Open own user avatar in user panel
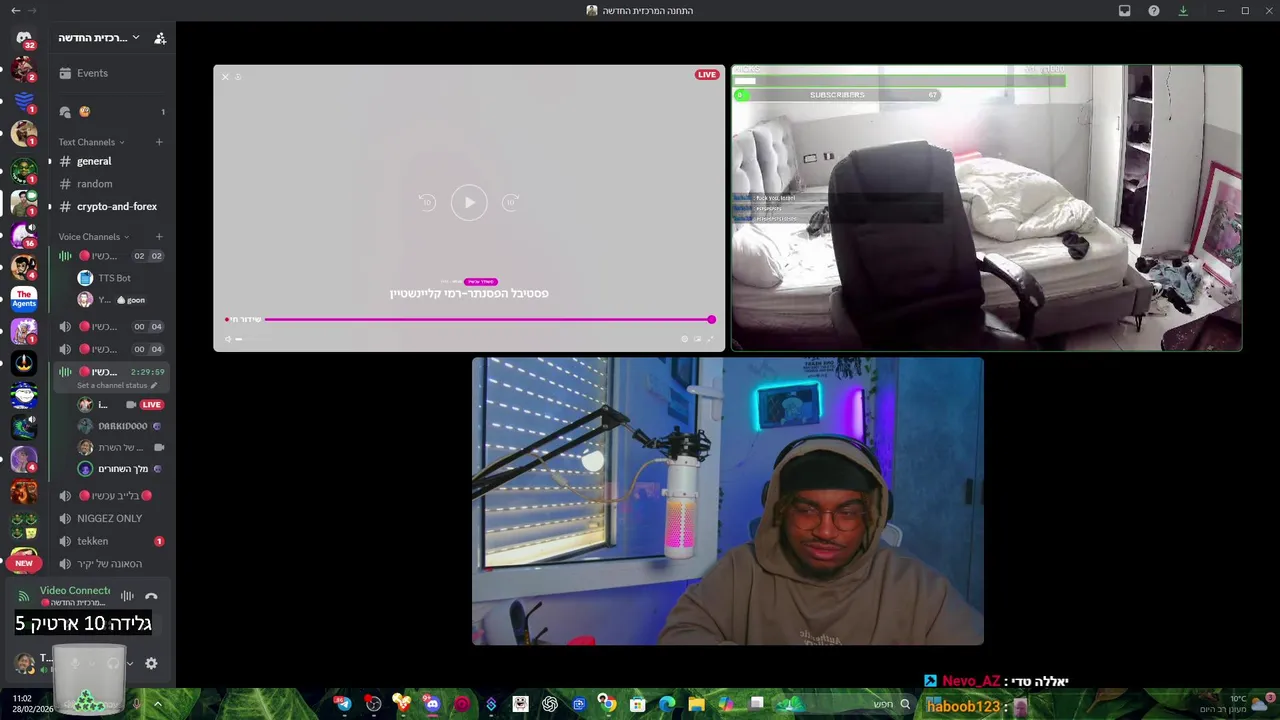This screenshot has height=720, width=1280. 24,663
